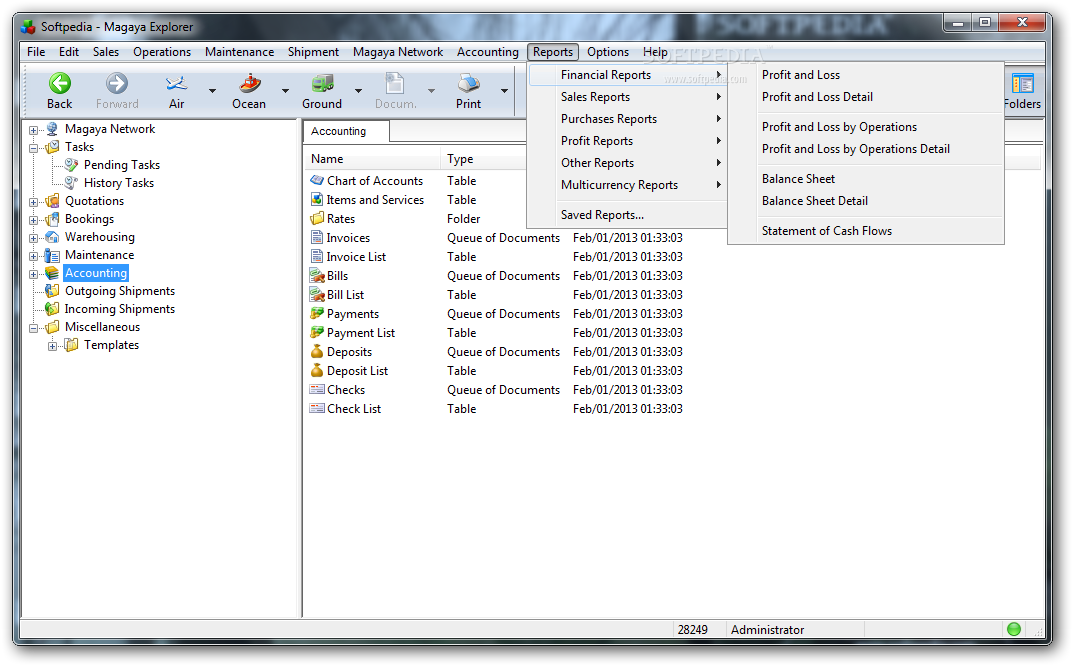The height and width of the screenshot is (666, 1073).
Task: Click the Warehousing icon in tree
Action: tap(52, 237)
